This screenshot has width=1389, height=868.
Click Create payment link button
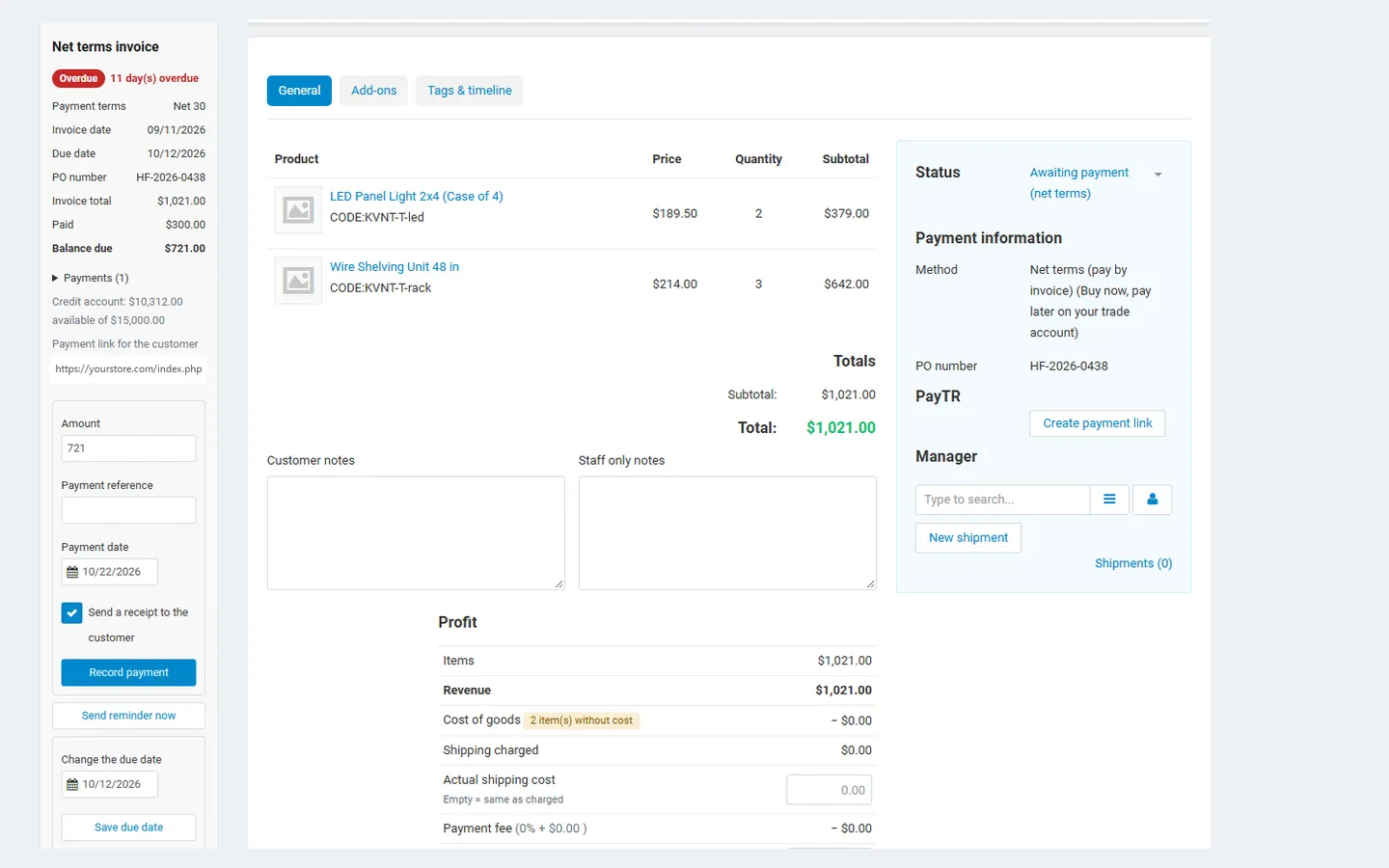coord(1098,423)
